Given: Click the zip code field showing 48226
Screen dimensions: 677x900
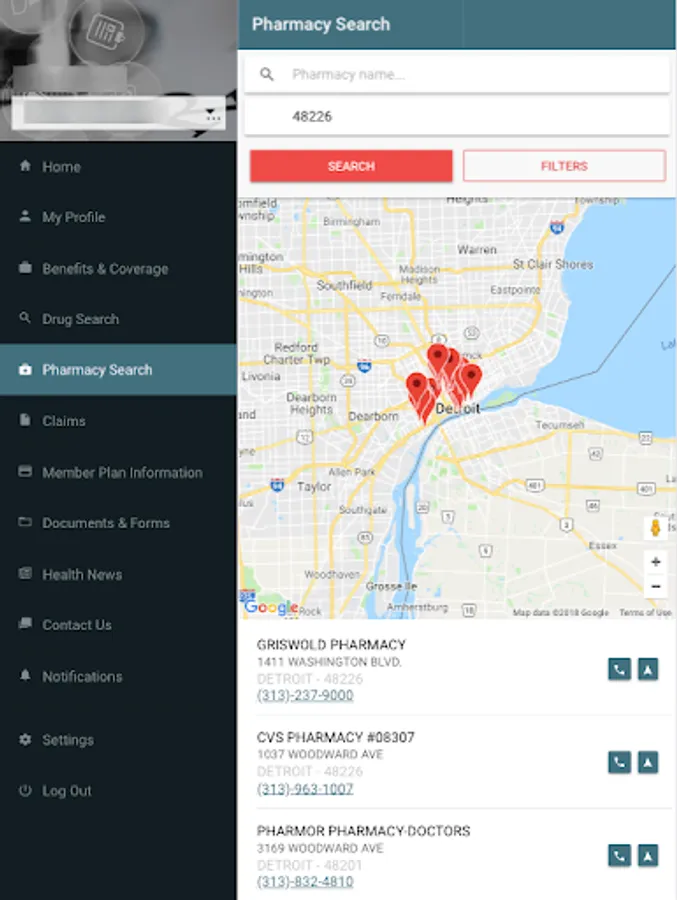Looking at the screenshot, I should (457, 117).
